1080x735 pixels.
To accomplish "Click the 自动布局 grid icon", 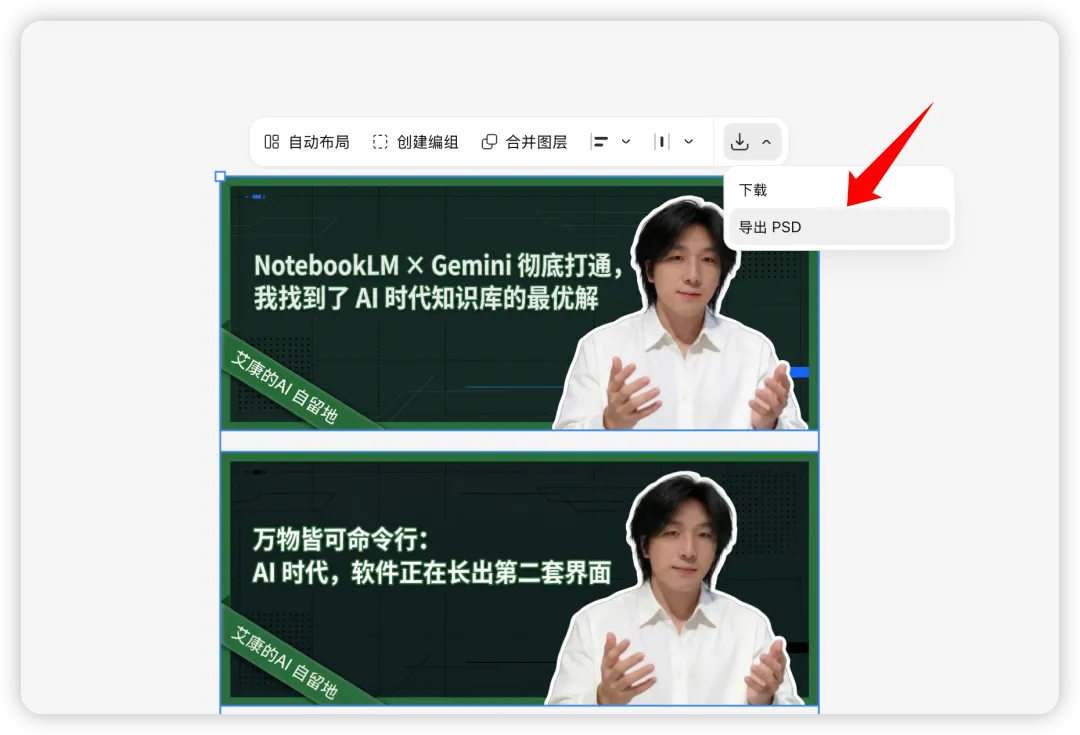I will click(271, 142).
